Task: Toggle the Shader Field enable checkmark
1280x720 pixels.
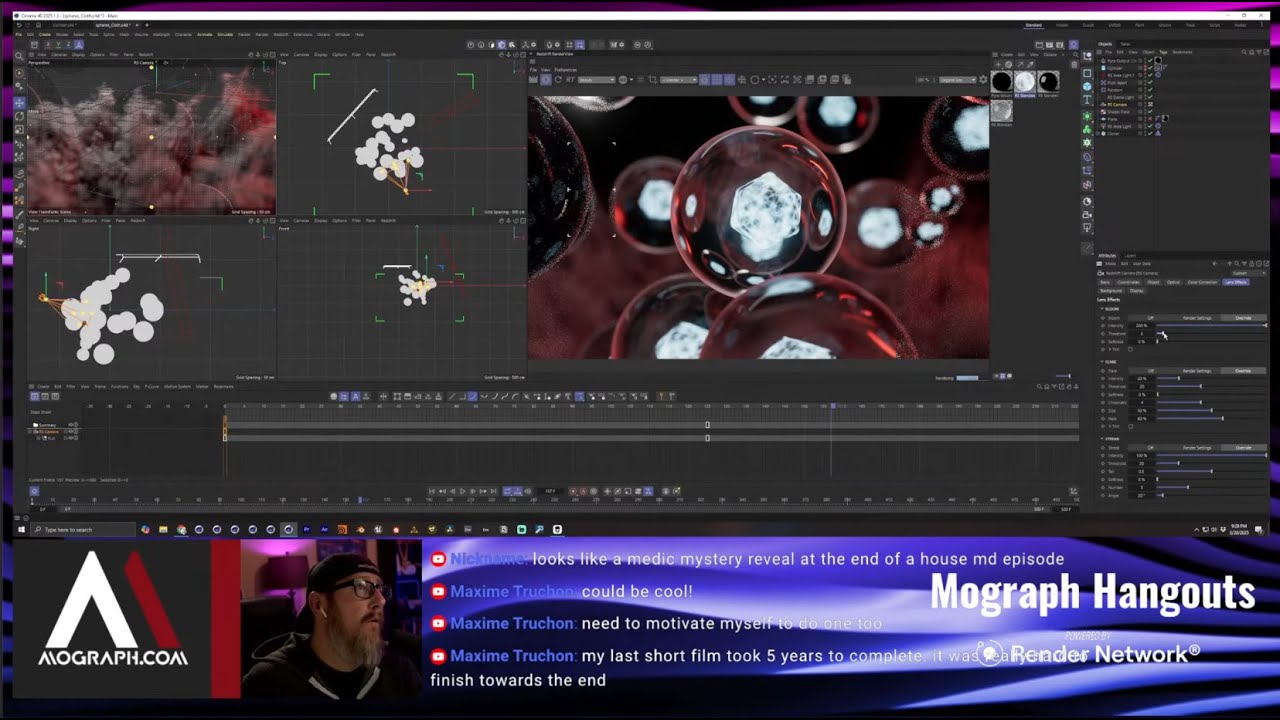Action: coord(1150,112)
